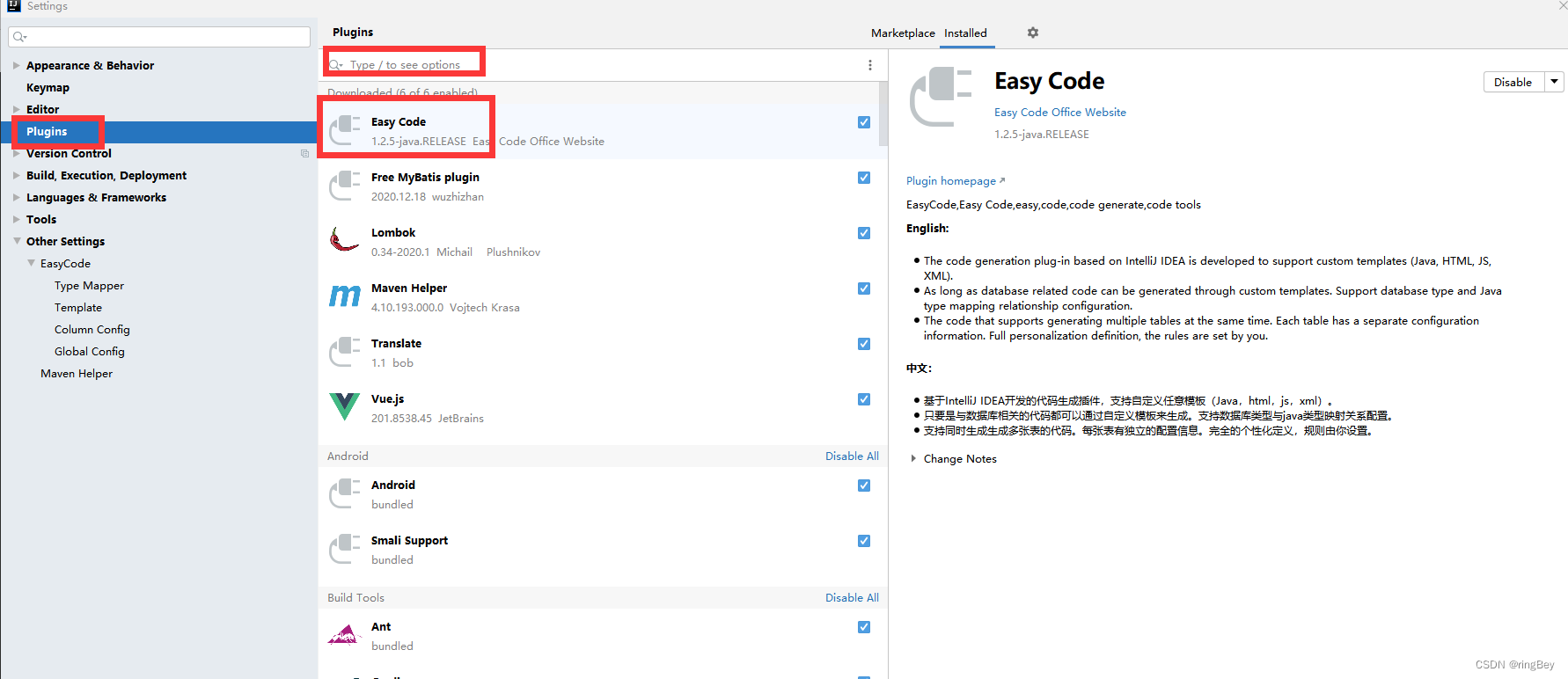
Task: Click the plugin list vertical scrollbar
Action: point(883,115)
